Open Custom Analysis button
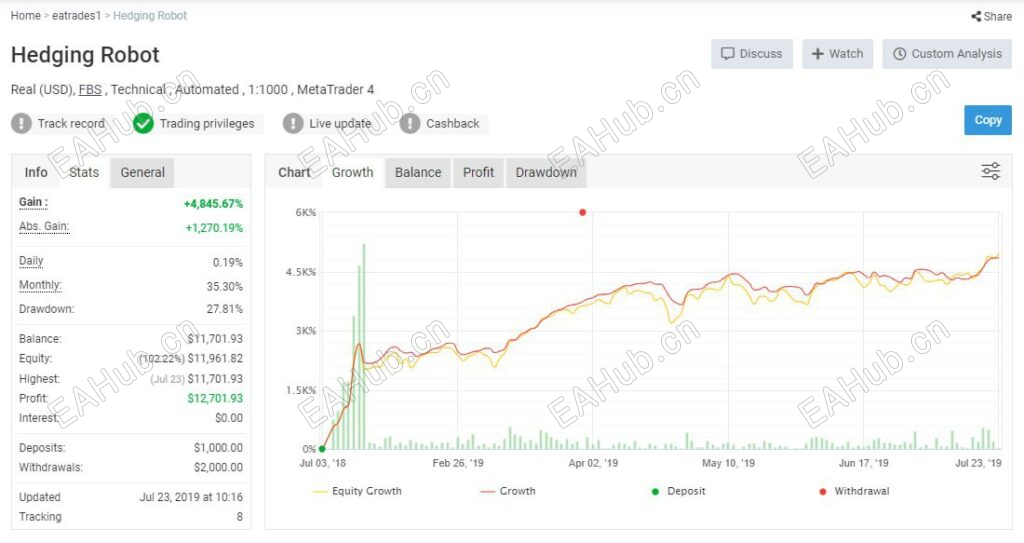This screenshot has height=543, width=1024. pyautogui.click(x=947, y=54)
